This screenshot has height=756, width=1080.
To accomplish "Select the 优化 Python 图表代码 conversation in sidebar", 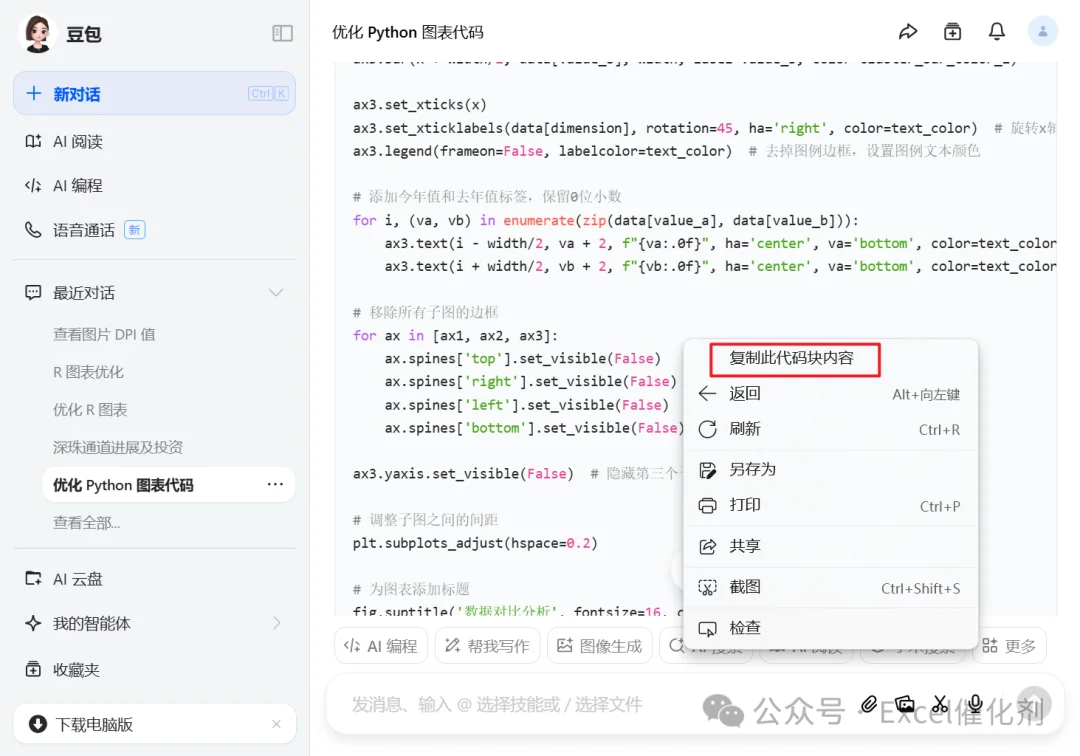I will click(x=169, y=485).
